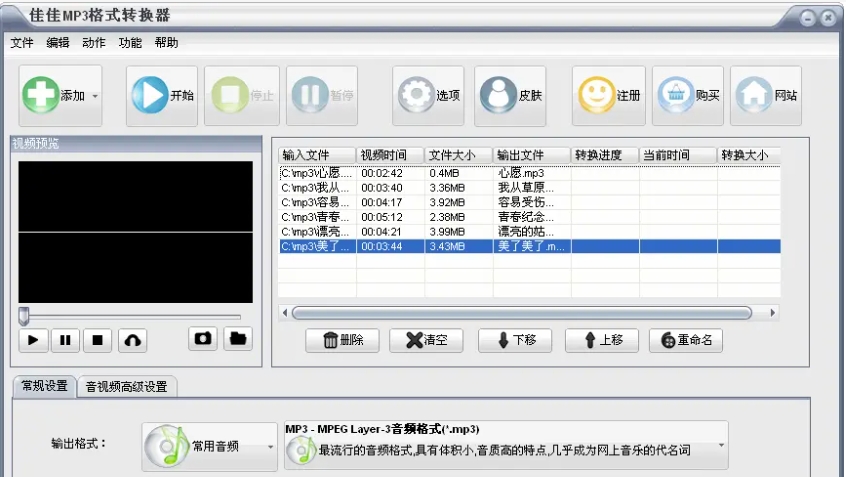
Task: Sort by the 文件大小 column header
Action: point(459,155)
